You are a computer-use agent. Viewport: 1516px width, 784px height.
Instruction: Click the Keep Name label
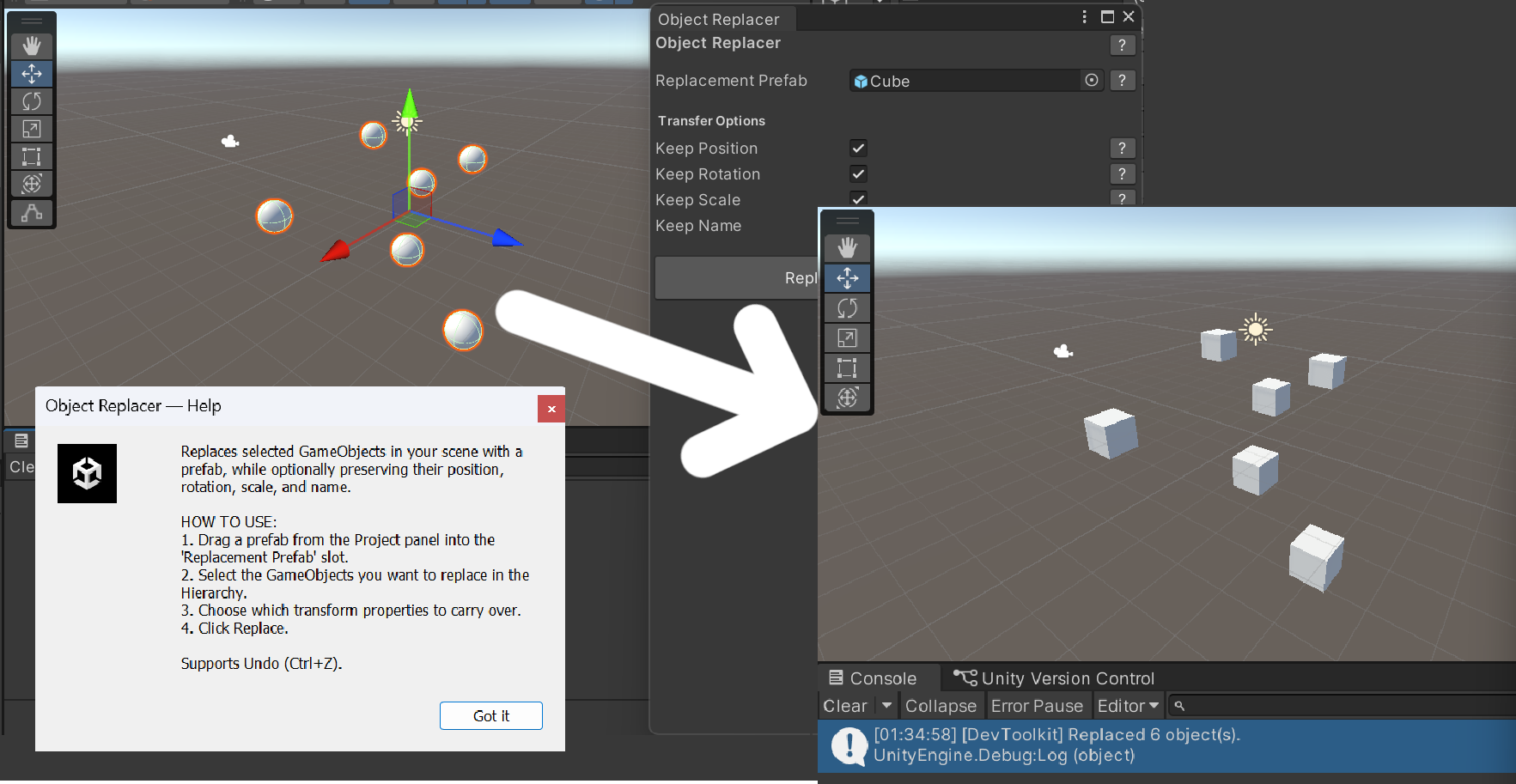[x=698, y=226]
